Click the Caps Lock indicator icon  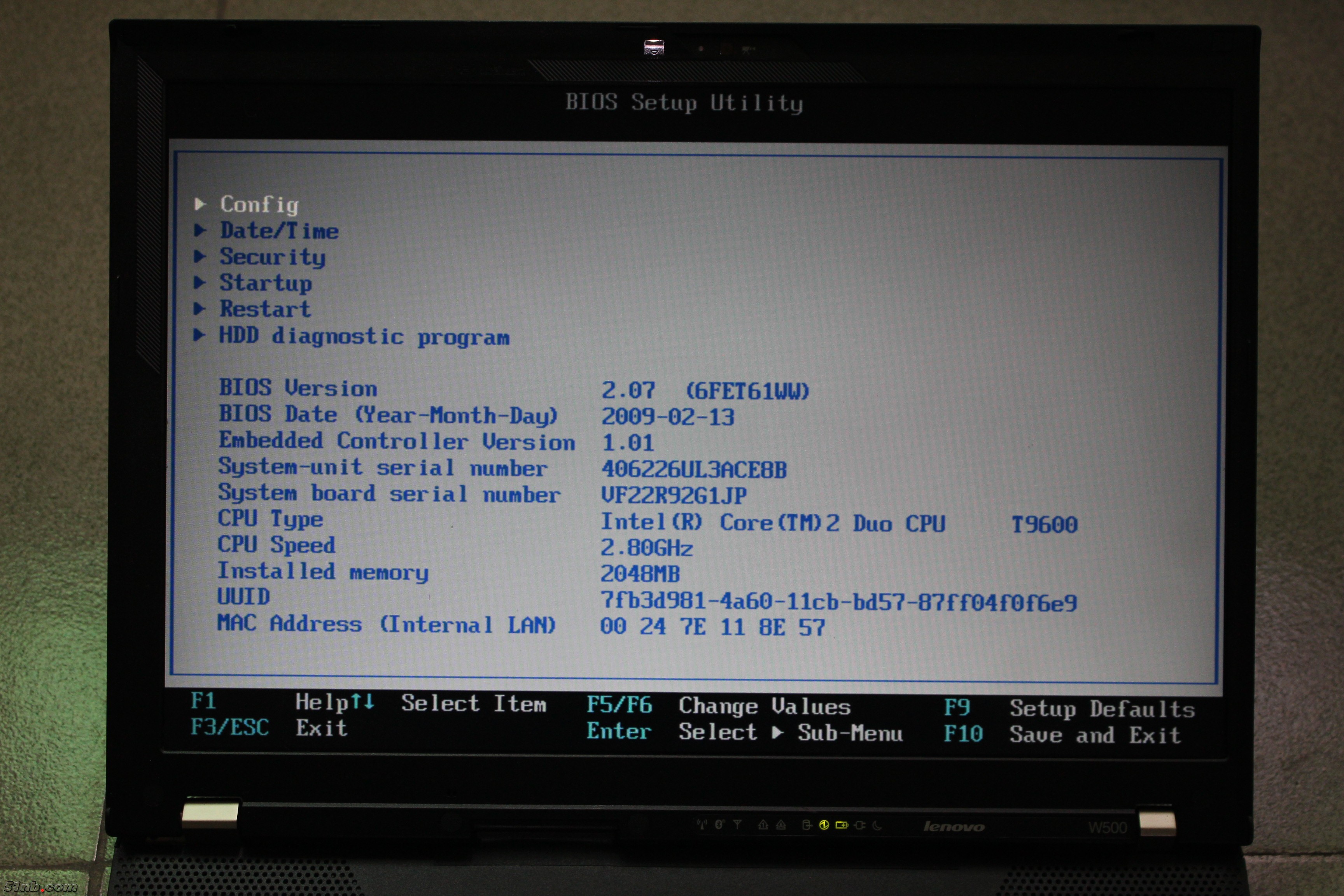click(x=780, y=825)
